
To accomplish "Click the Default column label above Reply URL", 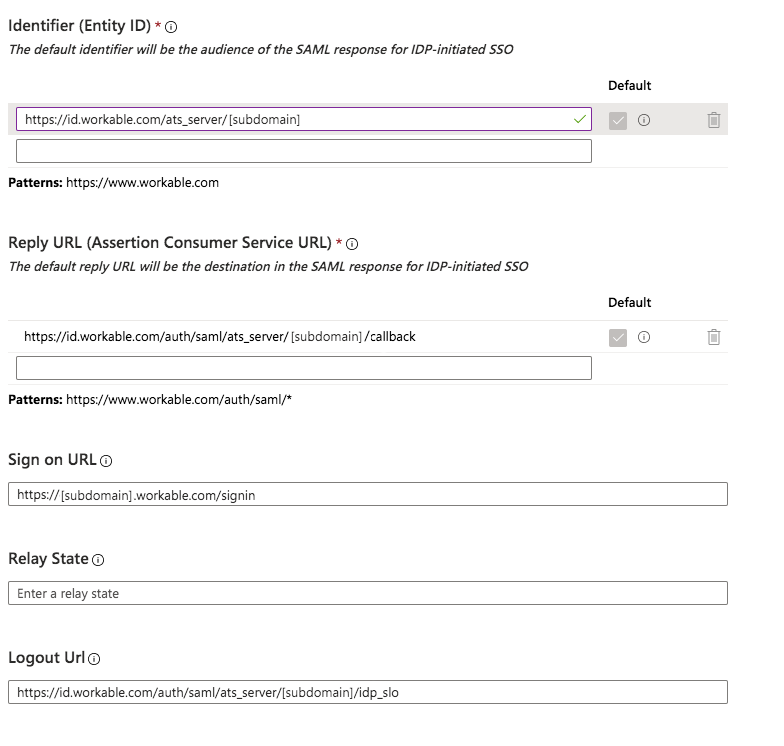I will pos(630,302).
